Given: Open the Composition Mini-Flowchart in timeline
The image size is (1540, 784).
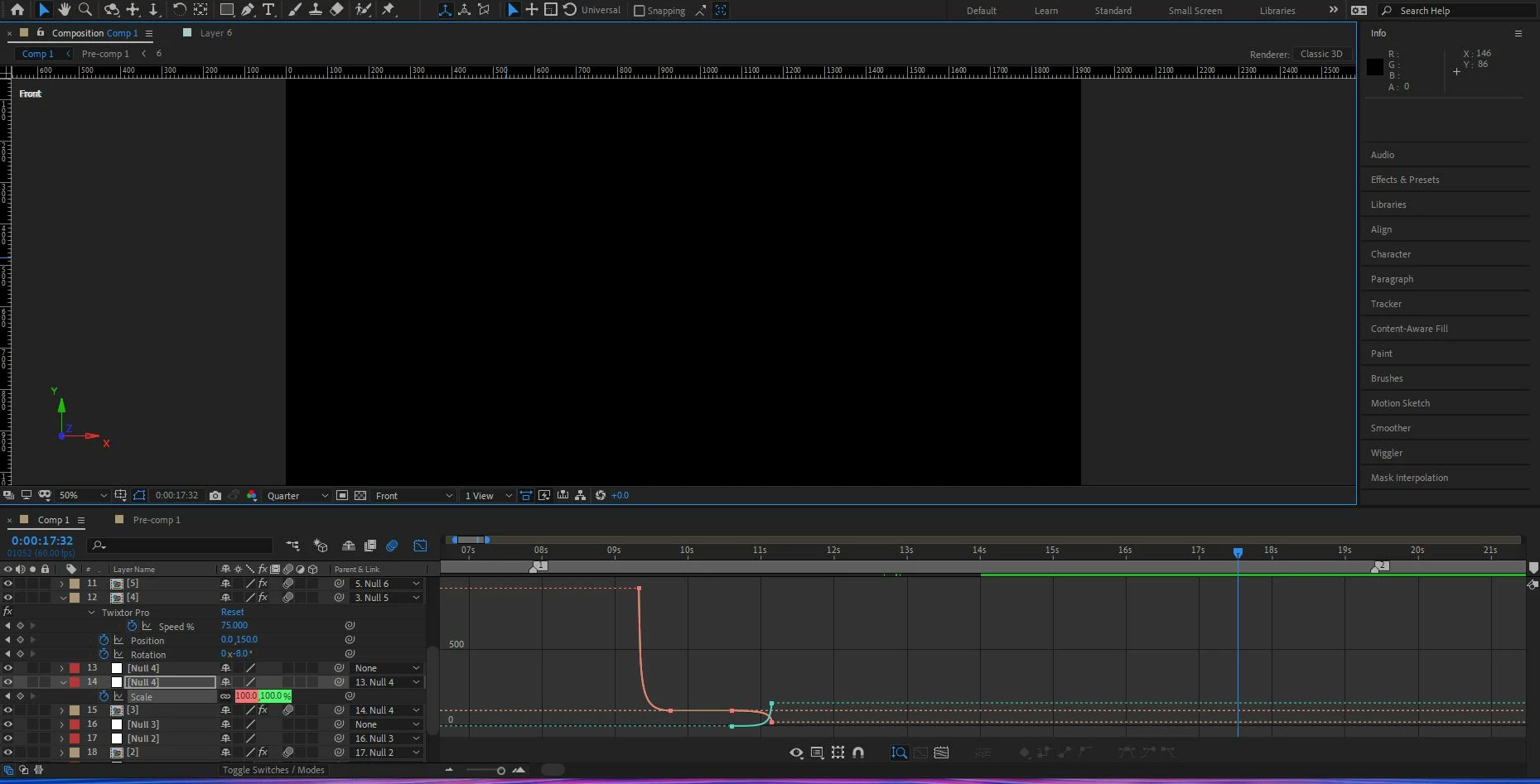Looking at the screenshot, I should click(292, 546).
